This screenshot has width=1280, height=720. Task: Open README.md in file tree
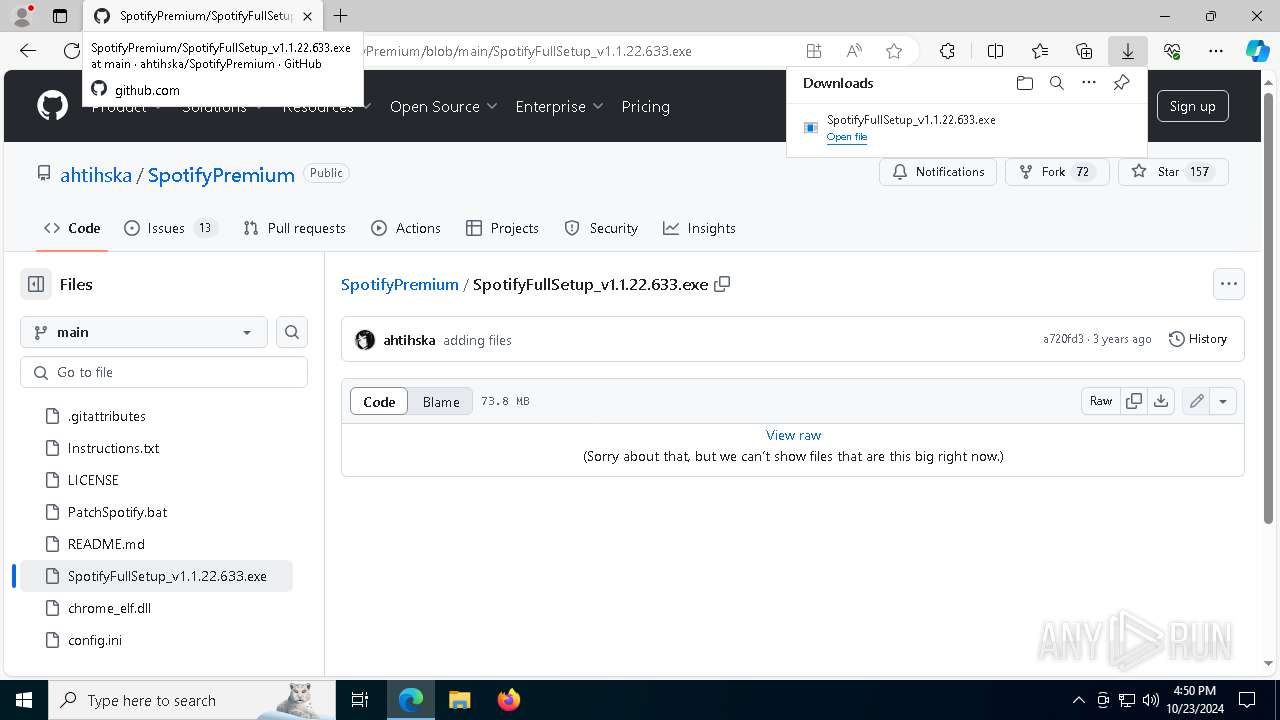106,544
